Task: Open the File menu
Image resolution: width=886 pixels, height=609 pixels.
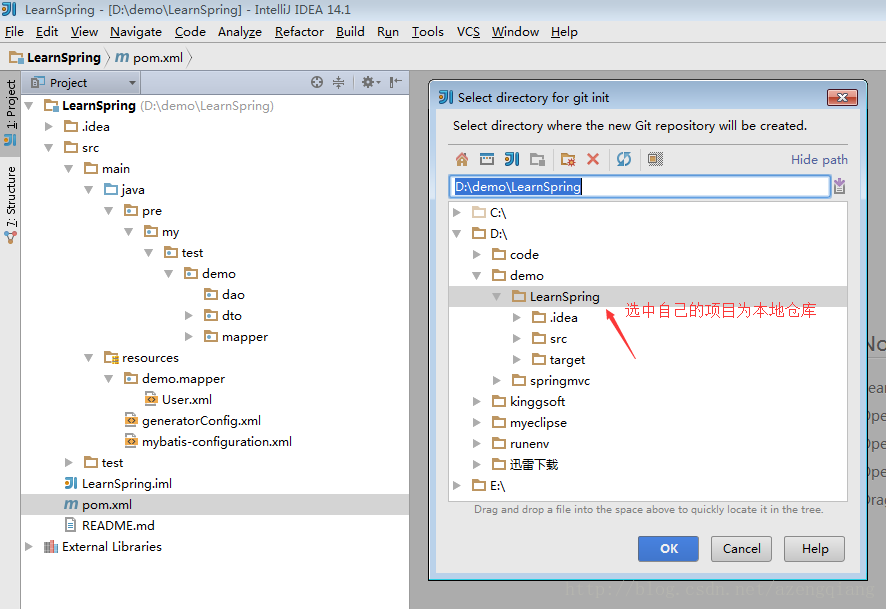Action: [x=14, y=32]
